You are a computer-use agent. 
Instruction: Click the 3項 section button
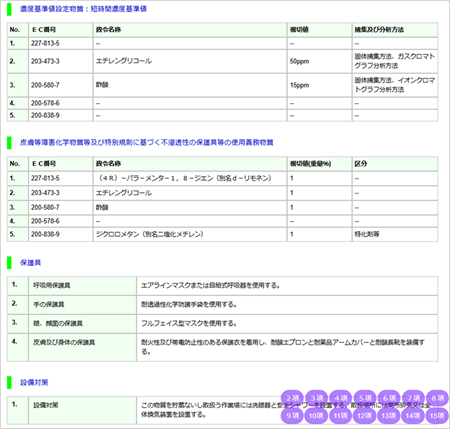point(317,398)
